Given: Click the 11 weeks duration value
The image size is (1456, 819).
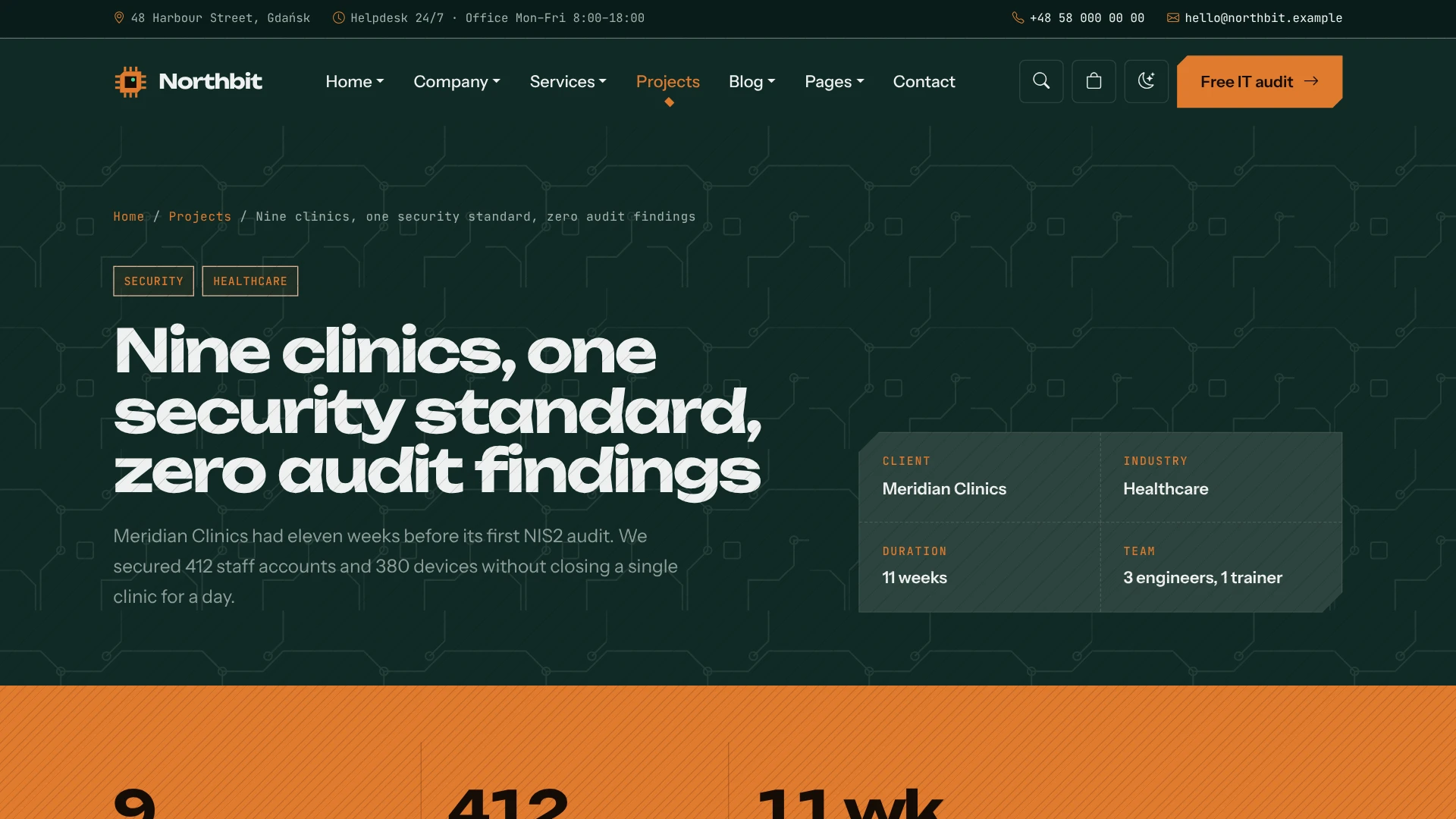Looking at the screenshot, I should coord(915,578).
